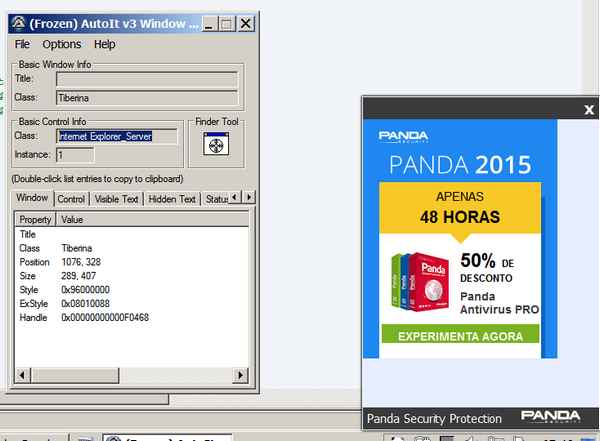
Task: Click the control Class field Internet Explorer_Server
Action: (117, 136)
